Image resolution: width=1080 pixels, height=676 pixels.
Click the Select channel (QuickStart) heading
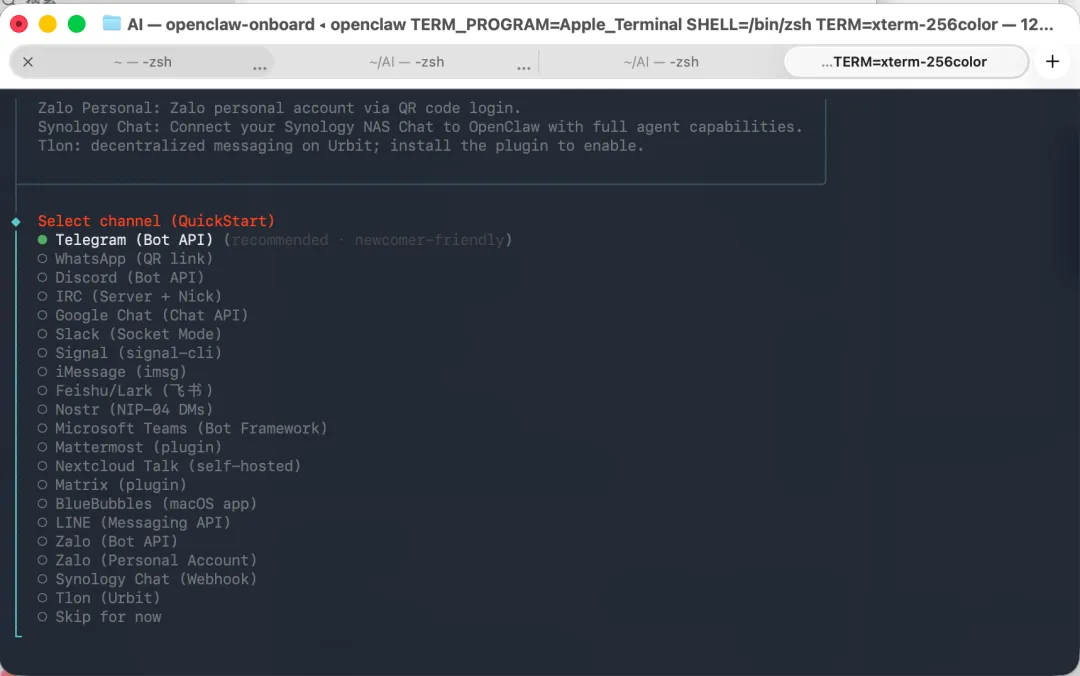pyautogui.click(x=156, y=221)
